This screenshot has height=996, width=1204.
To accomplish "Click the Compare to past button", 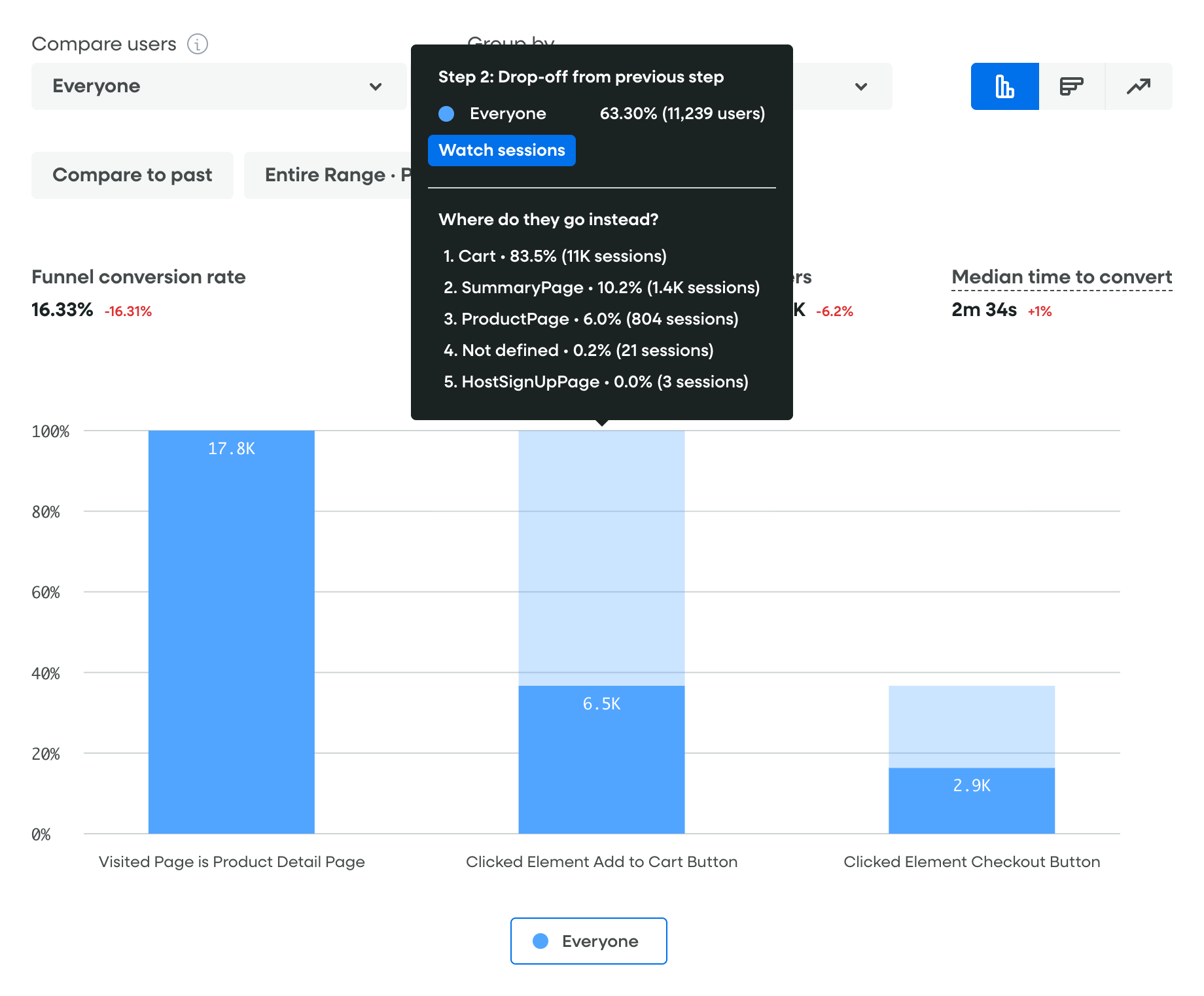I will pos(132,175).
